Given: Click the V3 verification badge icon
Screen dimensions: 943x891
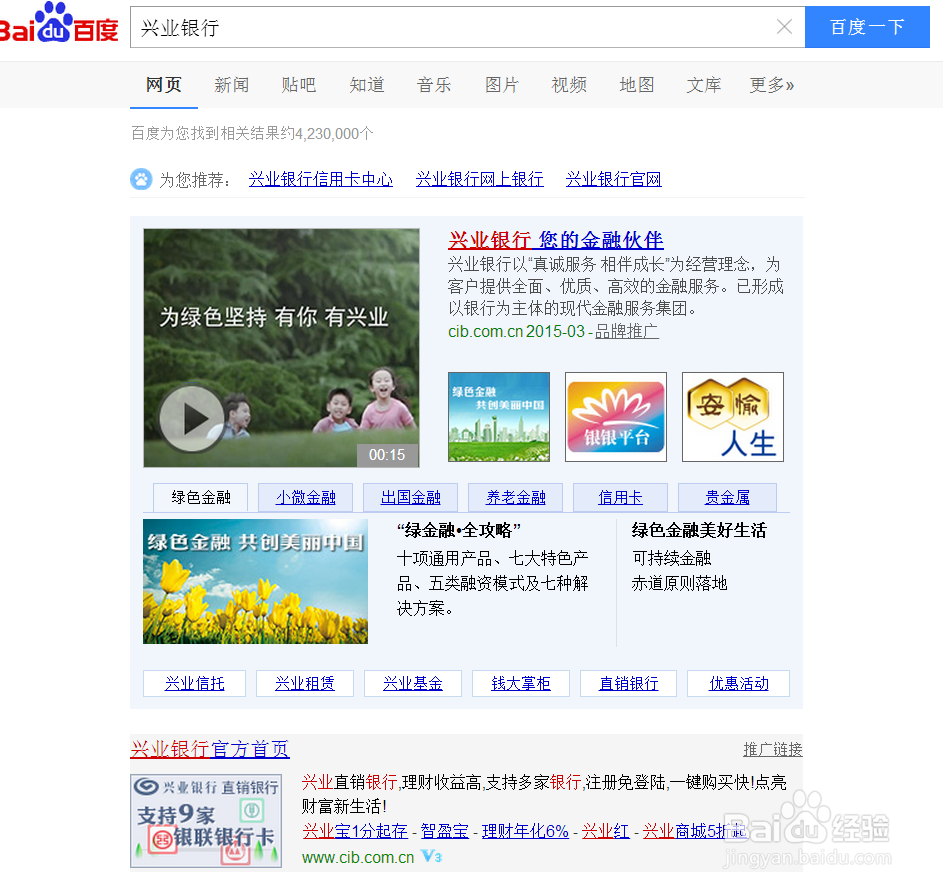Looking at the screenshot, I should coord(431,856).
